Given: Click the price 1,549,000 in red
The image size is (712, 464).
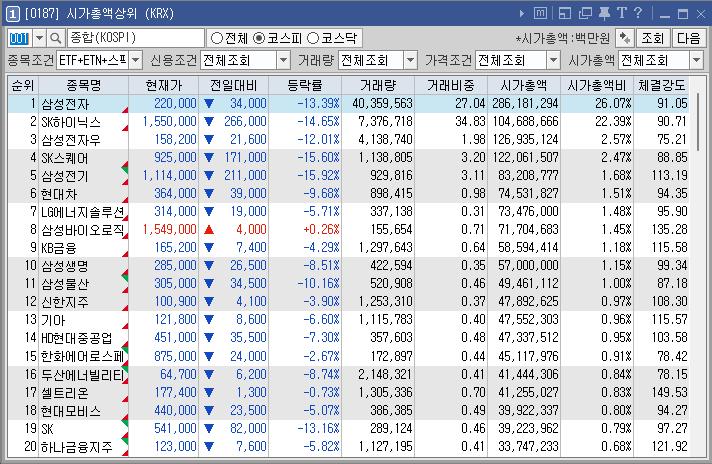Looking at the screenshot, I should point(169,229).
